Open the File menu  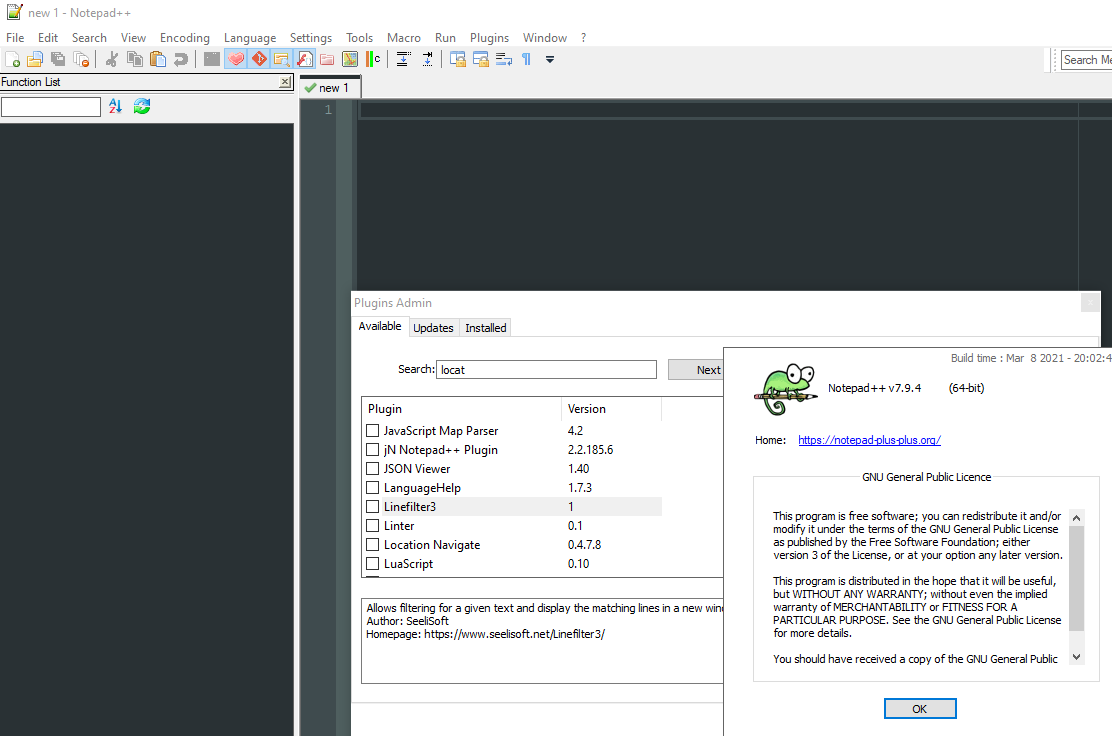pos(15,38)
